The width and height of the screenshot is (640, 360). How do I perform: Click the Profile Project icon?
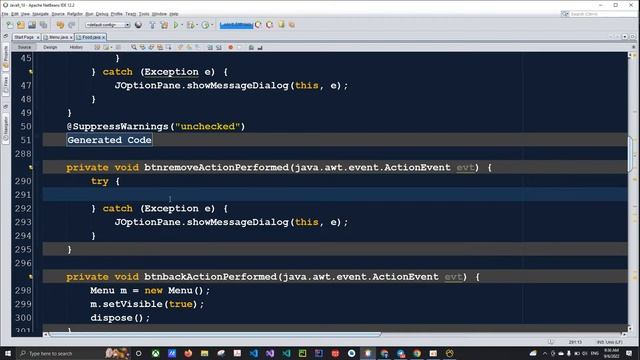(x=205, y=25)
